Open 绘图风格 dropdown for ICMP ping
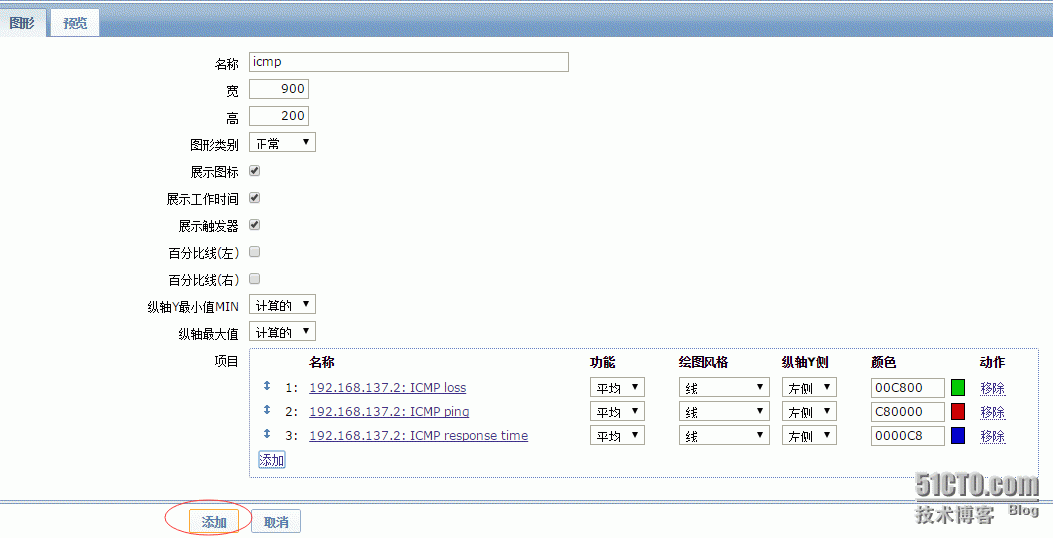 [x=724, y=412]
